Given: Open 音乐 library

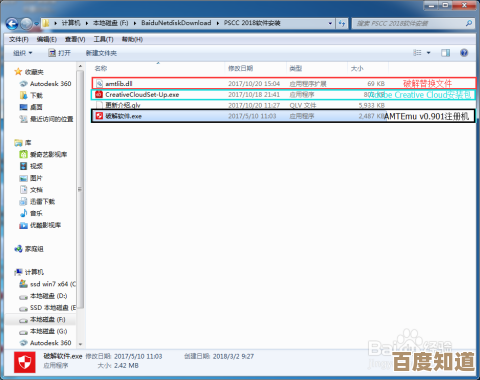Looking at the screenshot, I should coord(36,213).
